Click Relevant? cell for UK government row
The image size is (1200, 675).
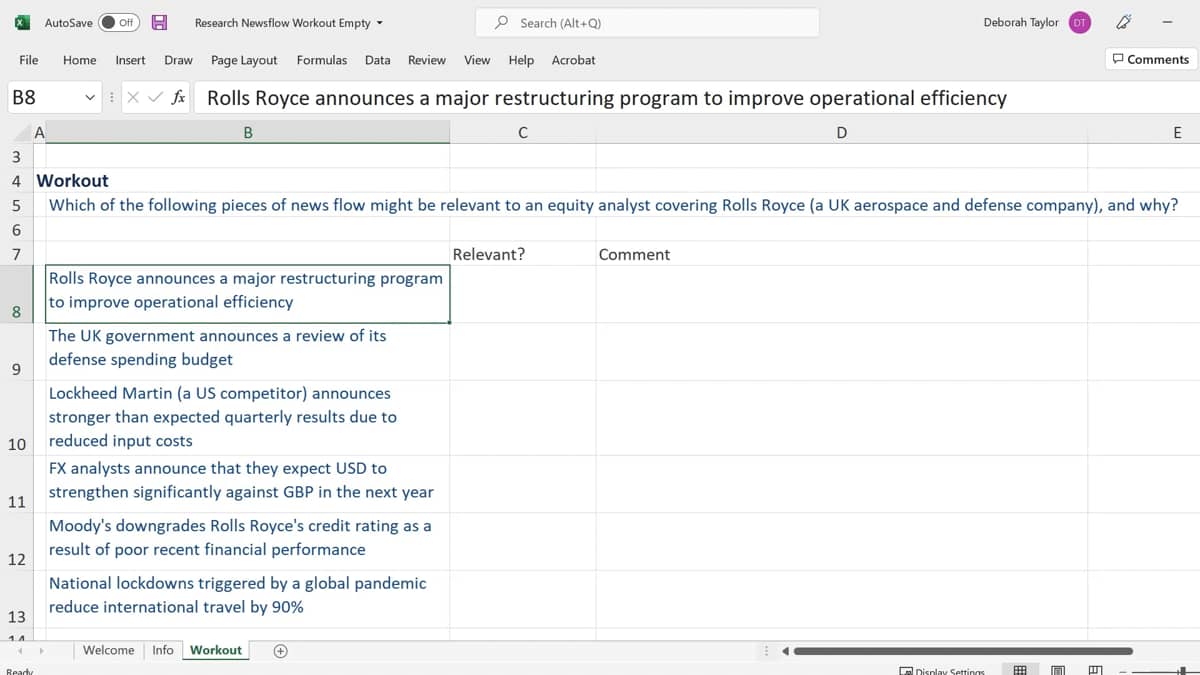523,352
